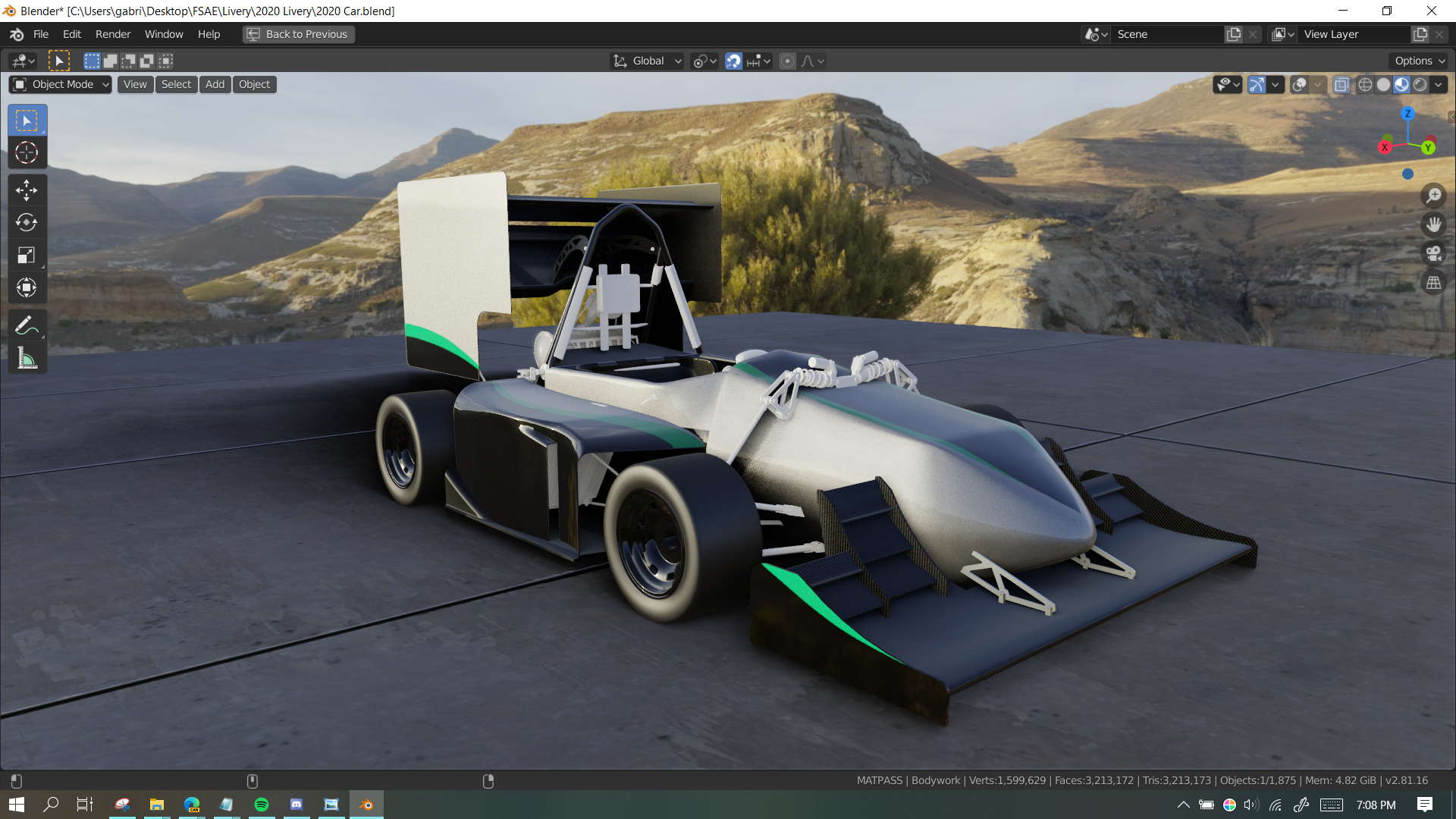This screenshot has width=1456, height=819.
Task: Switch to solid viewport shading
Action: 1383,85
